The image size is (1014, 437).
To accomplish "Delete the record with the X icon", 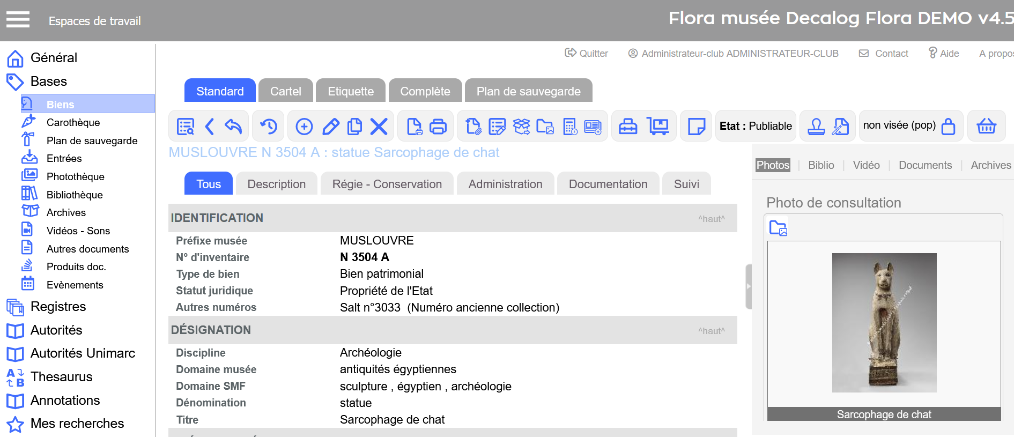I will click(379, 126).
